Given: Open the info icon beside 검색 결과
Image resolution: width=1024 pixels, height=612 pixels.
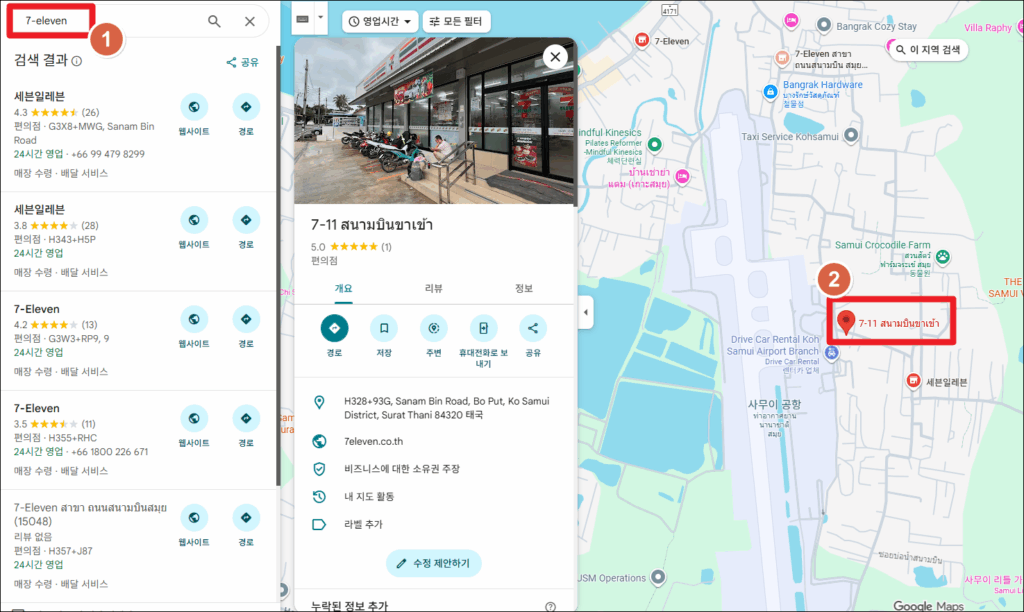Looking at the screenshot, I should tap(77, 61).
